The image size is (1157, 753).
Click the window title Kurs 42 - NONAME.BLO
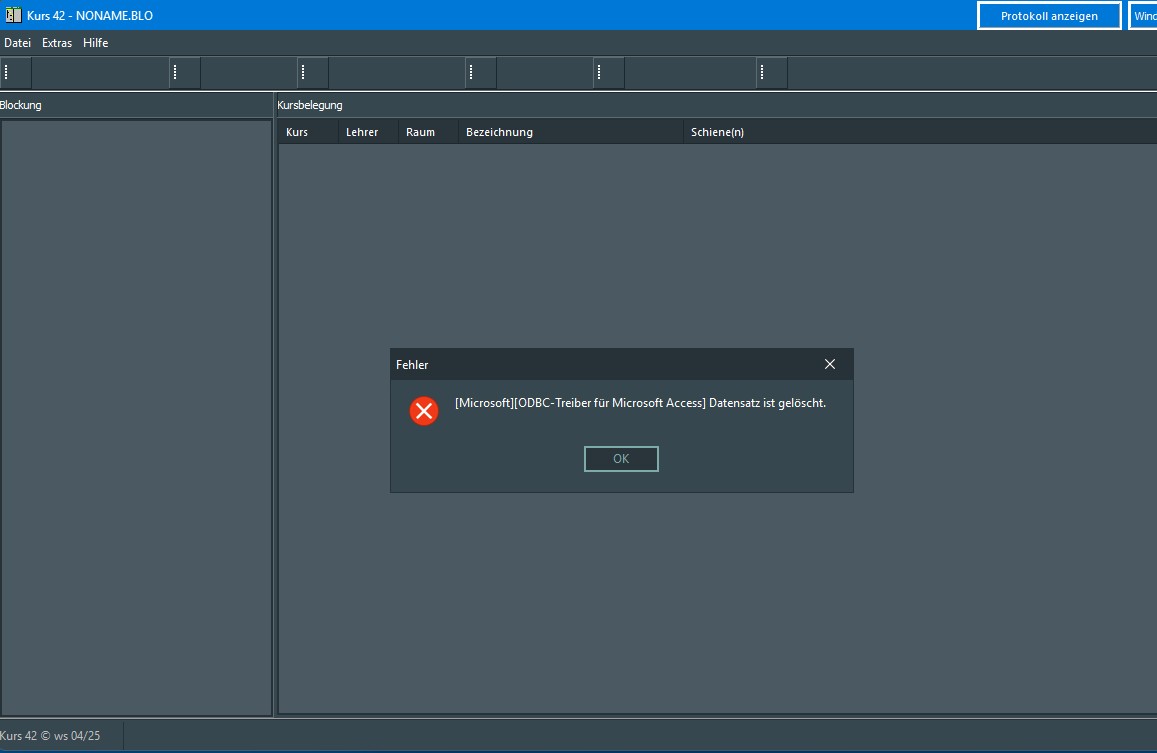(90, 16)
